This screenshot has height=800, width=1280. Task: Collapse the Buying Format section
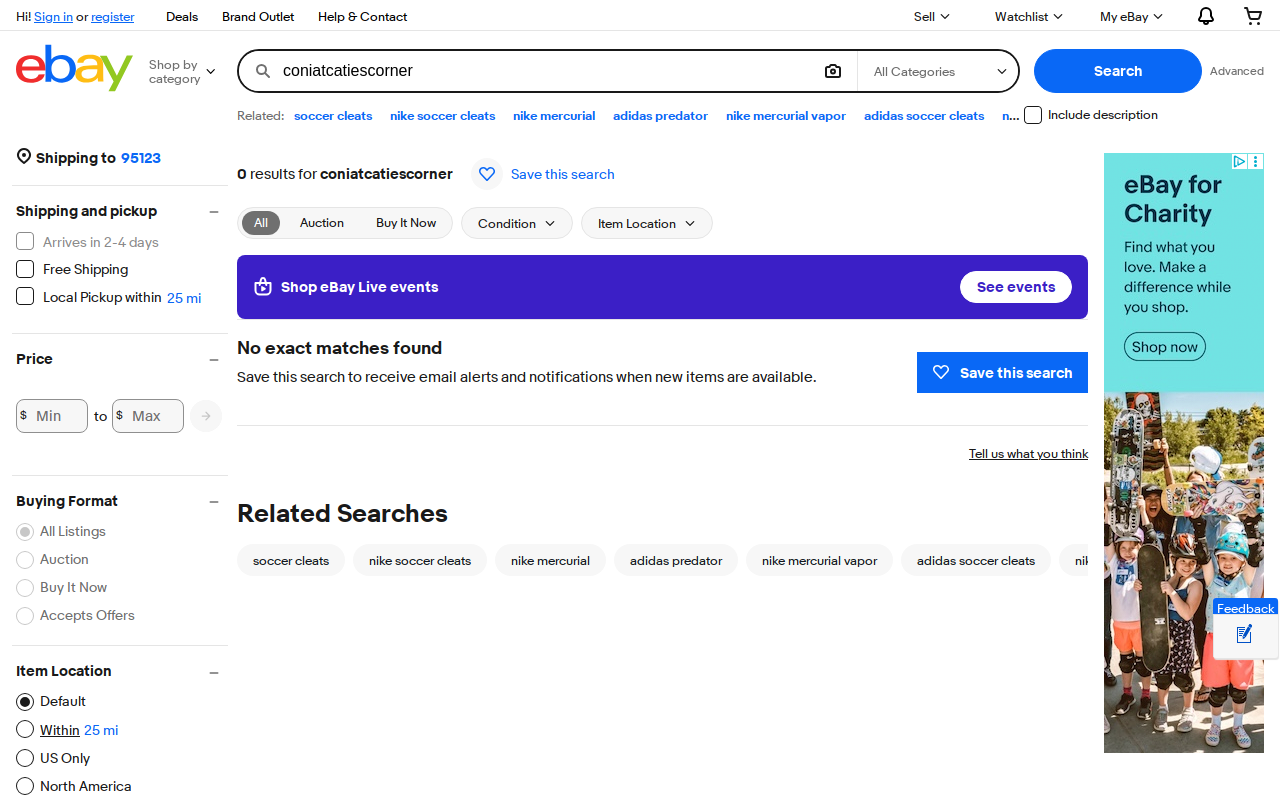[213, 502]
